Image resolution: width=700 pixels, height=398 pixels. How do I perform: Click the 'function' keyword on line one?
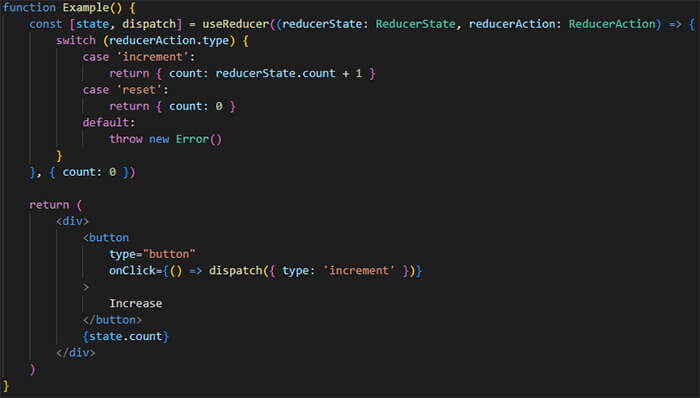coord(29,8)
